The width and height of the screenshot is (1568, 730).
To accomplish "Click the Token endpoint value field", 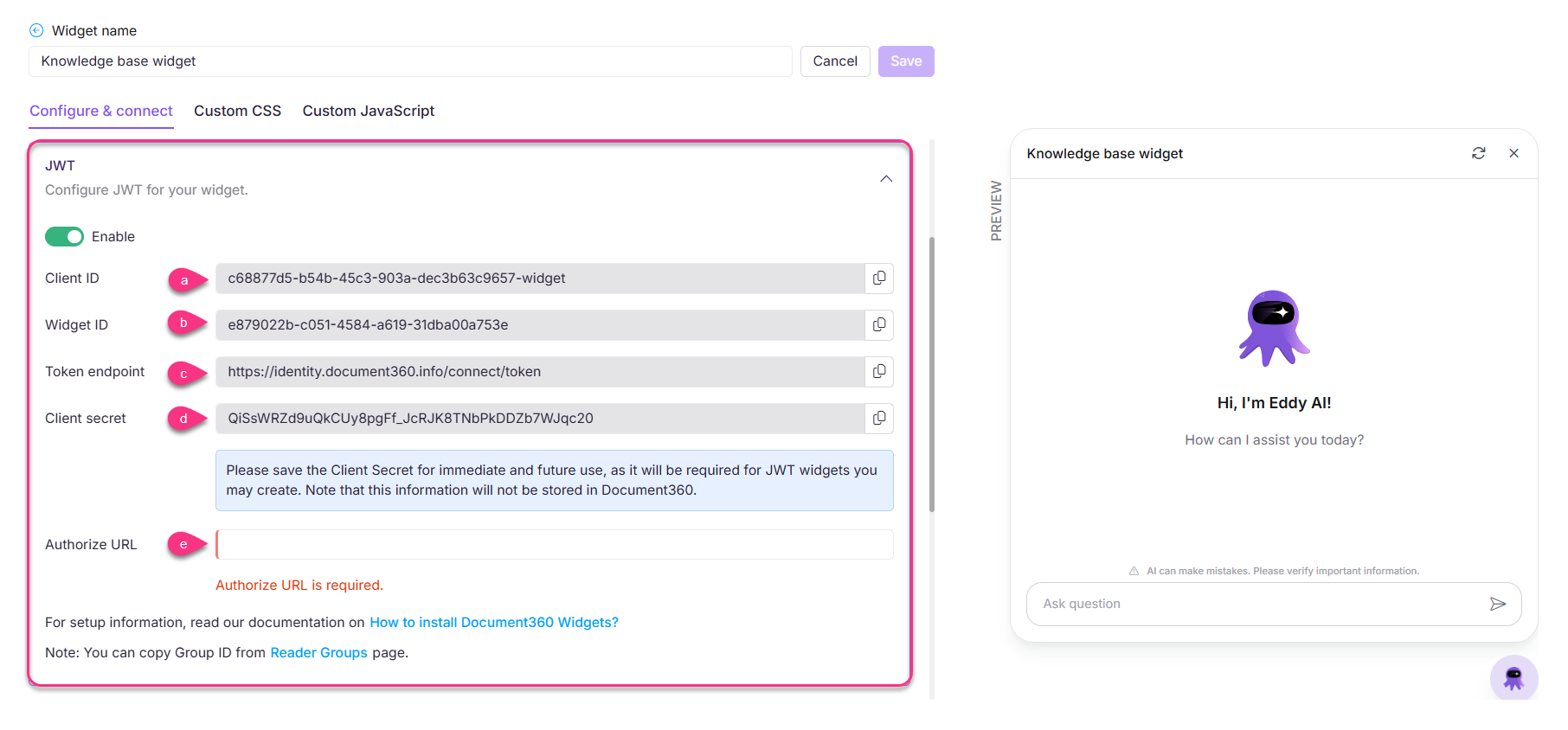I will (x=540, y=372).
